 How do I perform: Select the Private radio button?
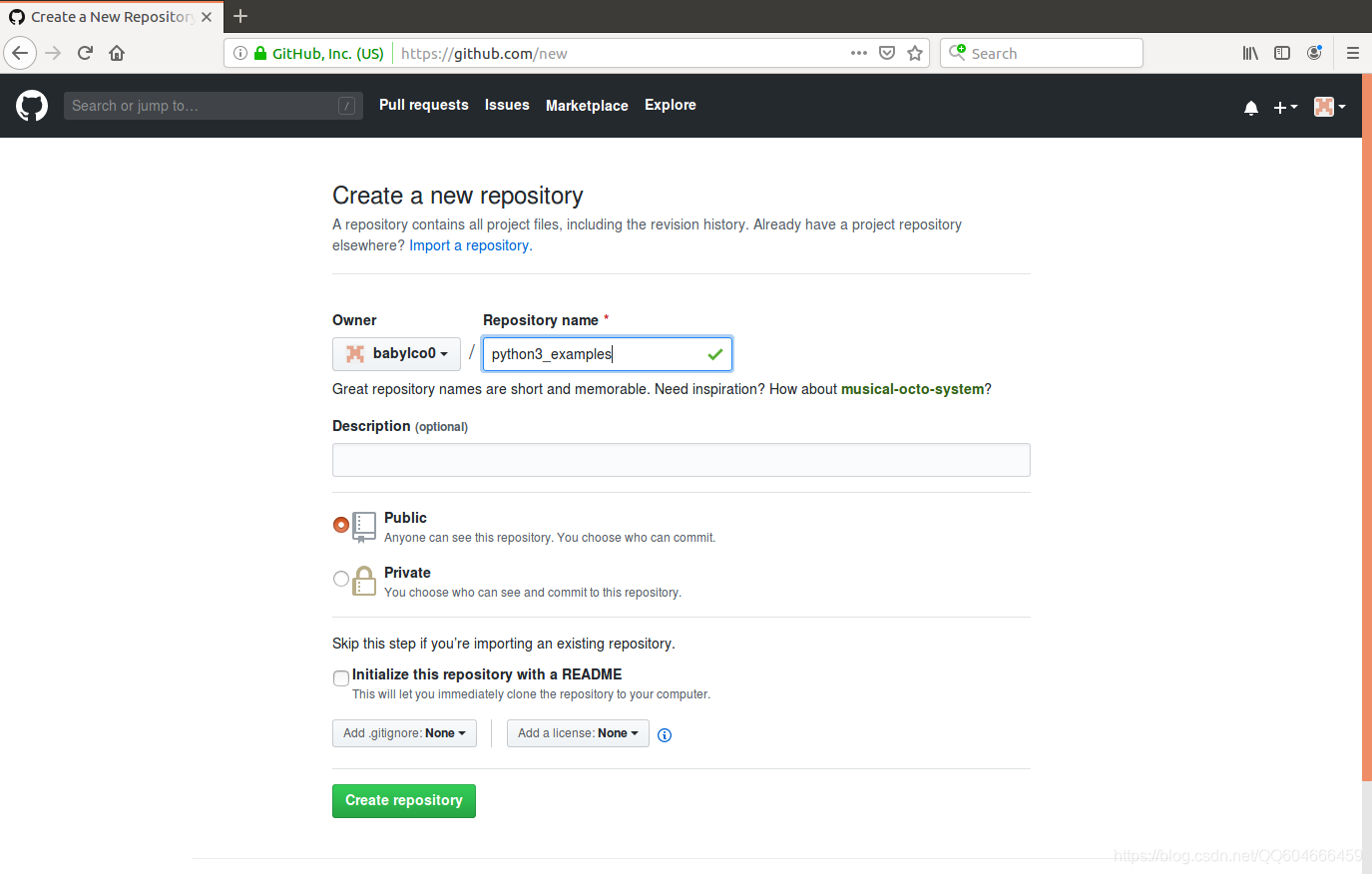click(341, 579)
